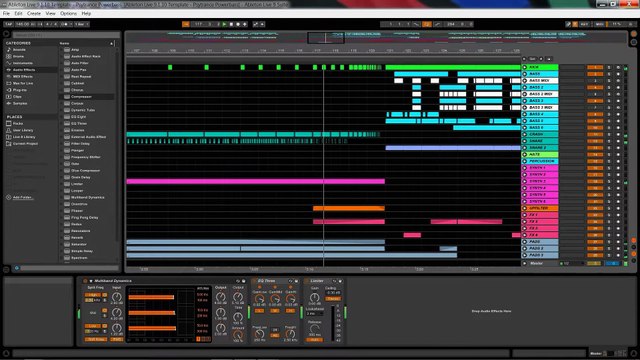Deactivate the UPFILTER track activator
640x360 pixels.
click(595, 208)
